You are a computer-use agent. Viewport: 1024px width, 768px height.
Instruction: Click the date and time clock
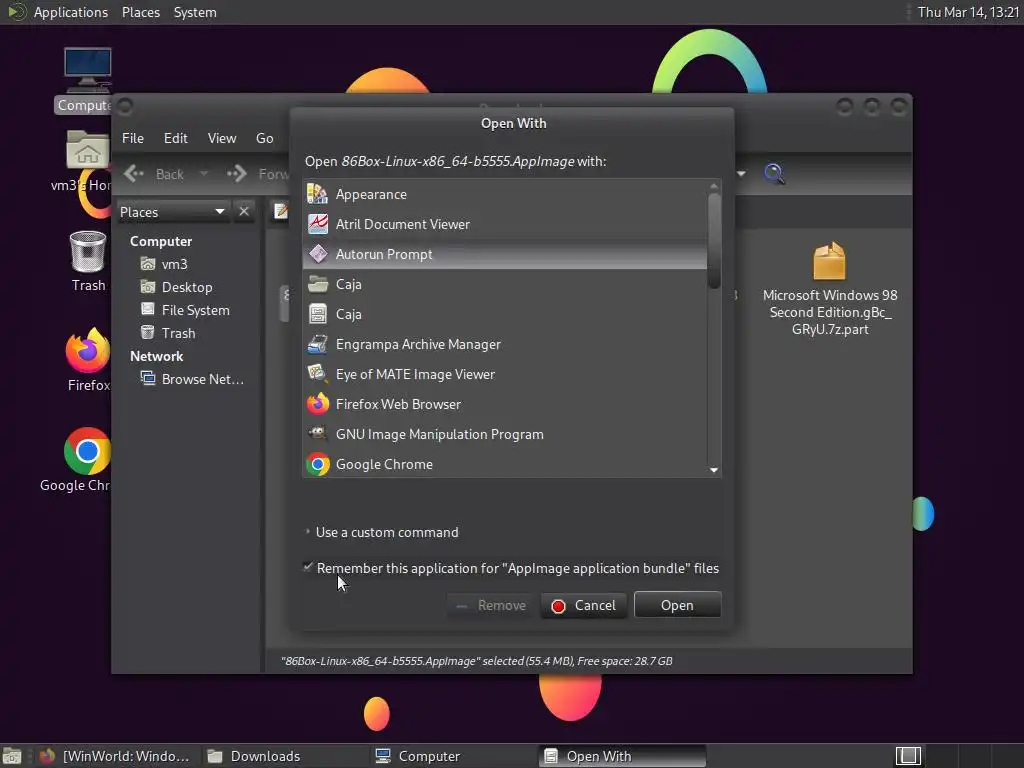(x=968, y=12)
